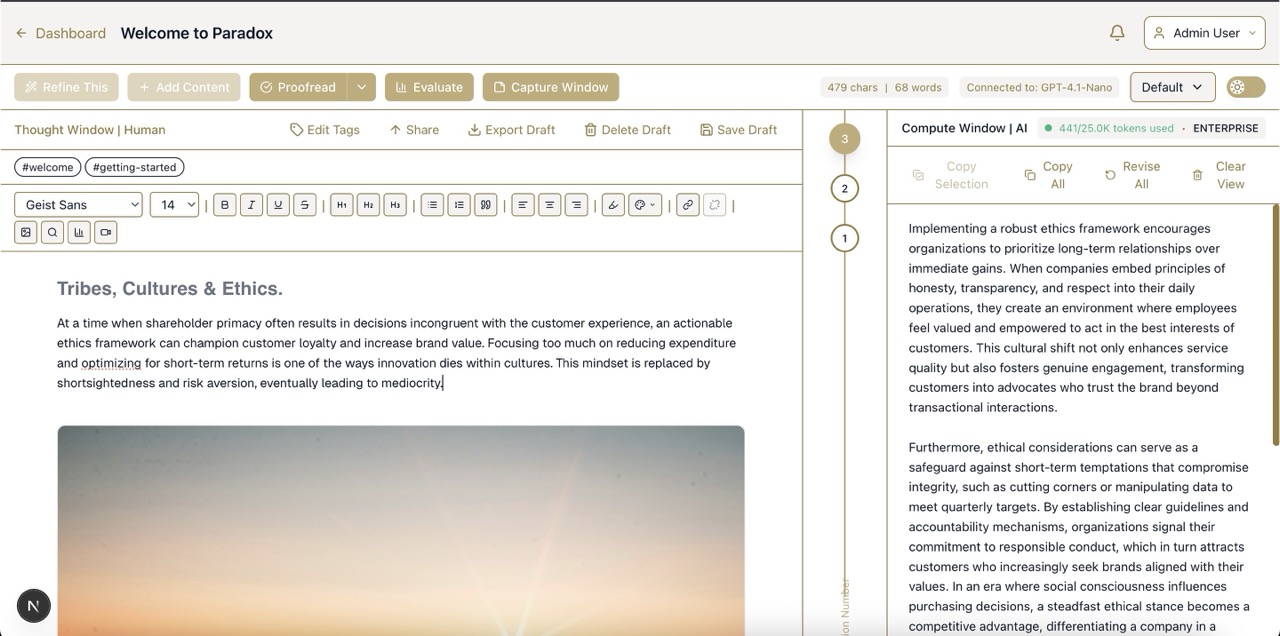Image resolution: width=1280 pixels, height=636 pixels.
Task: Open the Admin User account menu
Action: click(1205, 33)
